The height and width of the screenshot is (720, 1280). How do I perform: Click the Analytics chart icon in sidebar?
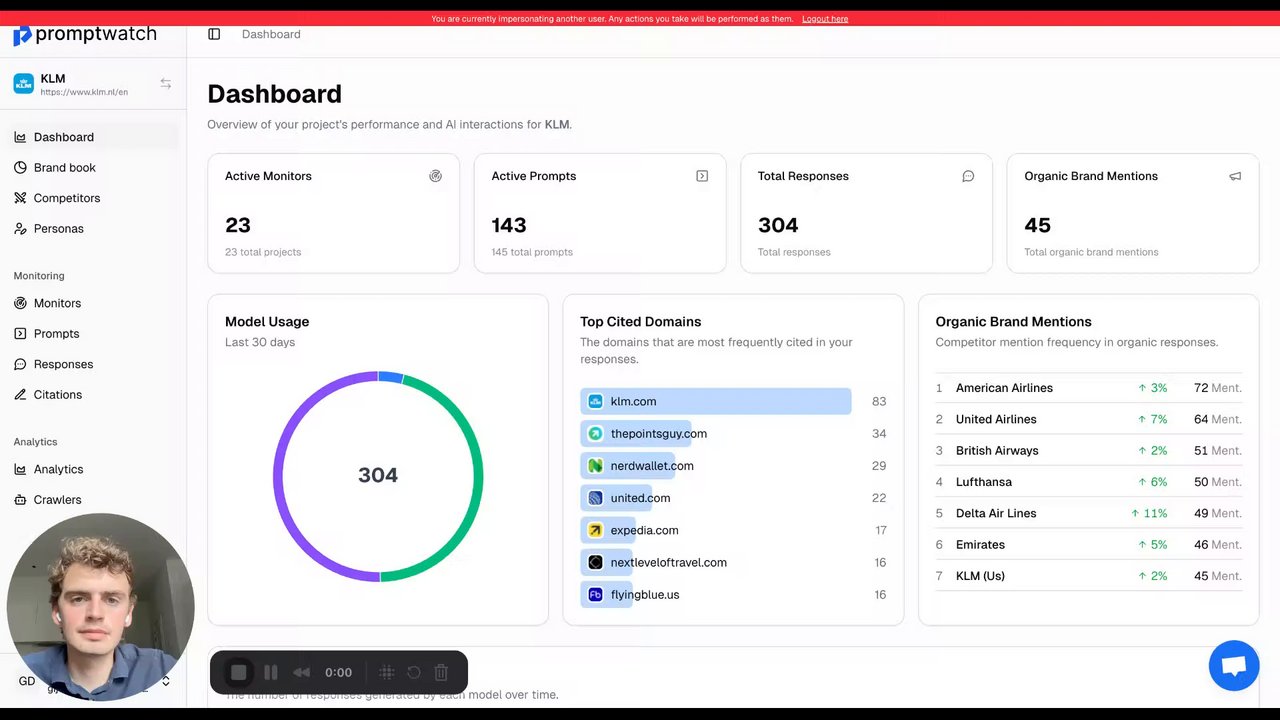click(20, 469)
